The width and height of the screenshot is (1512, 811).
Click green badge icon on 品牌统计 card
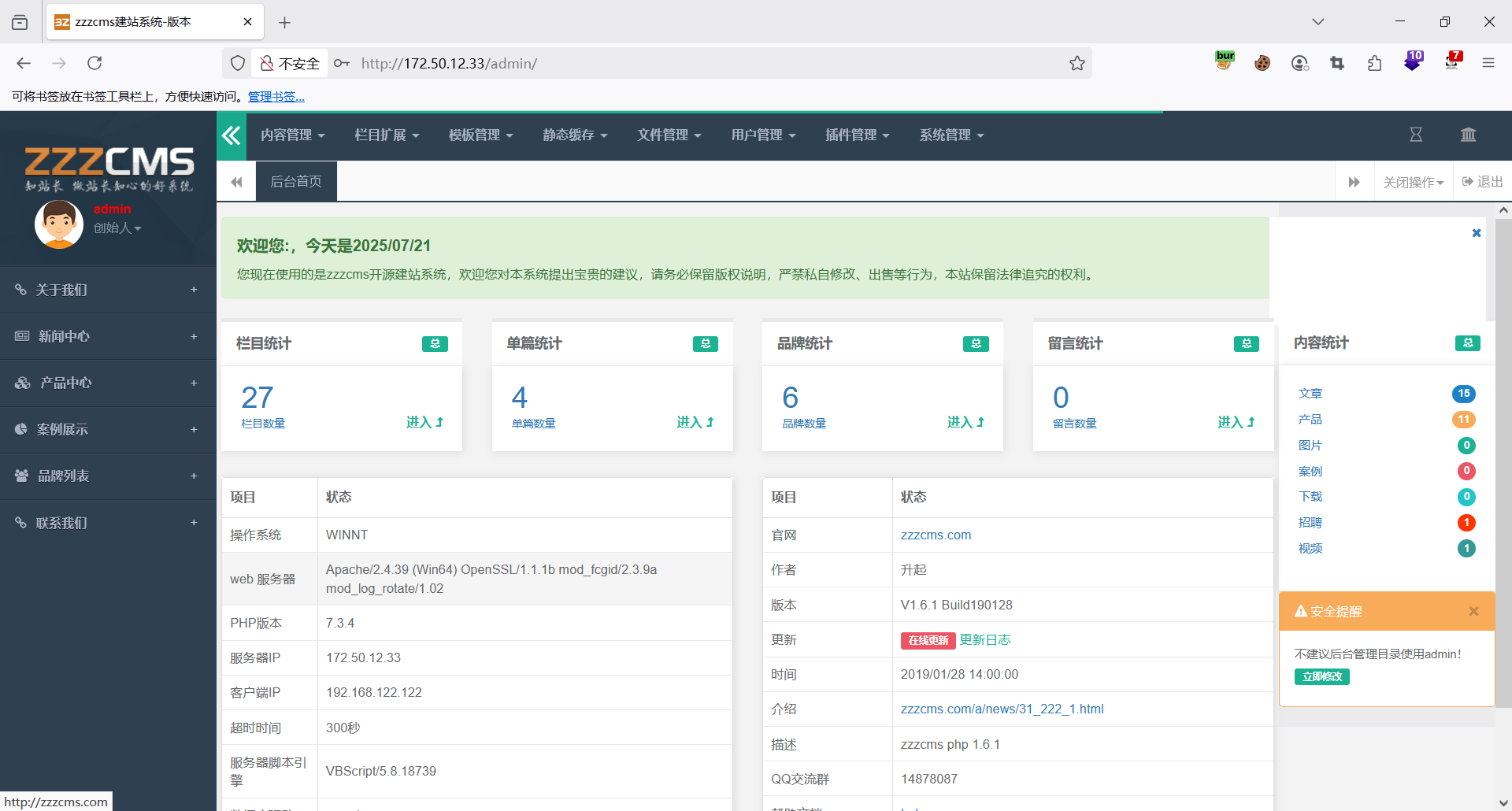coord(976,343)
